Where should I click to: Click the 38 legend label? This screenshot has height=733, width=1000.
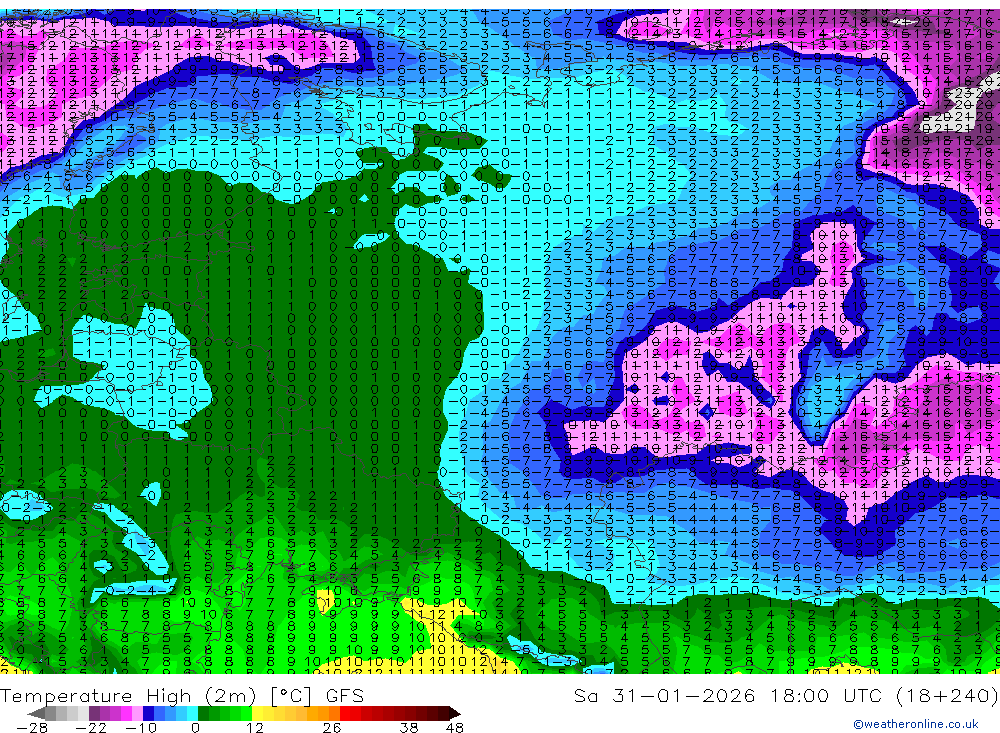409,728
